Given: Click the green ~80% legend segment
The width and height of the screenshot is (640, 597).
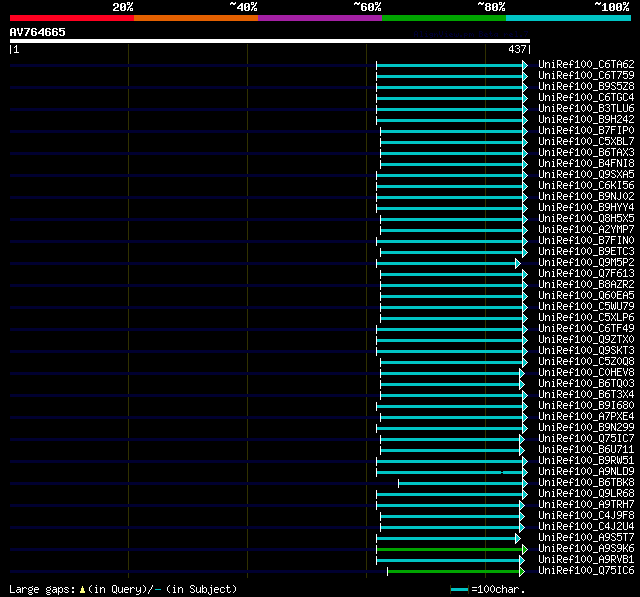Looking at the screenshot, I should pos(444,18).
